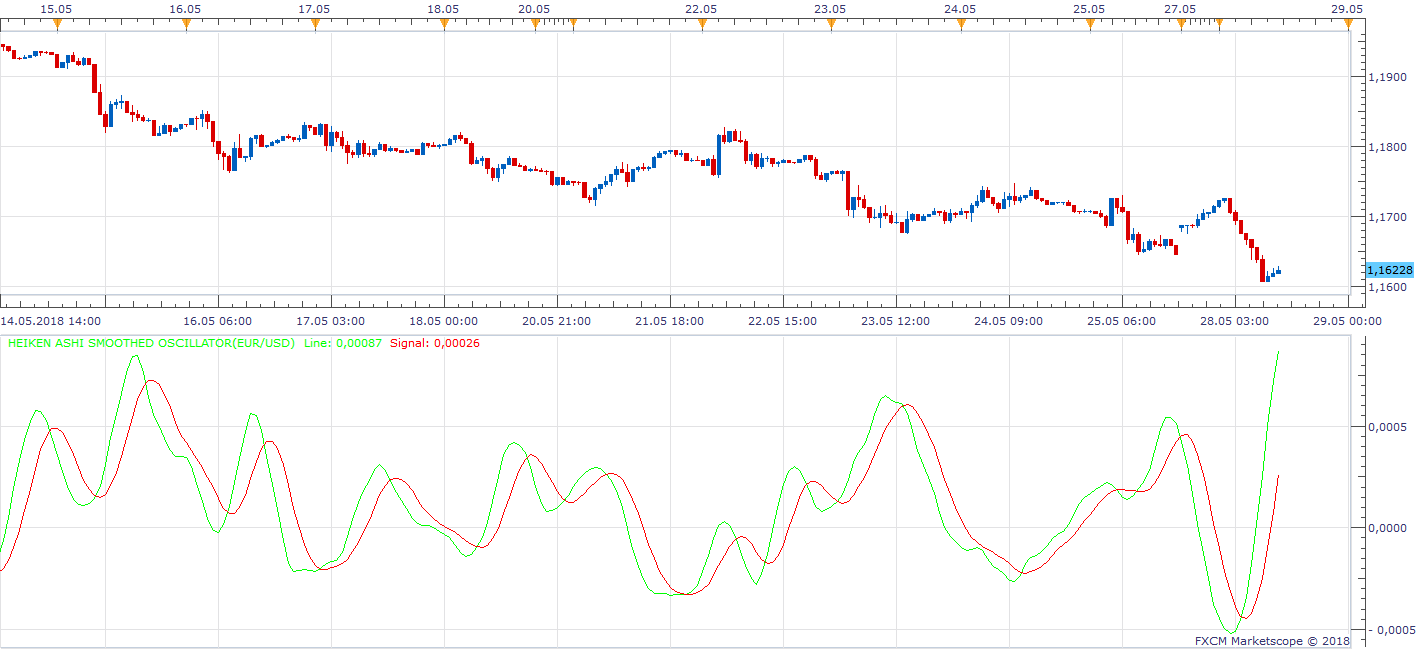
Task: Click the 24.05 09:00 time label
Action: (x=1007, y=322)
